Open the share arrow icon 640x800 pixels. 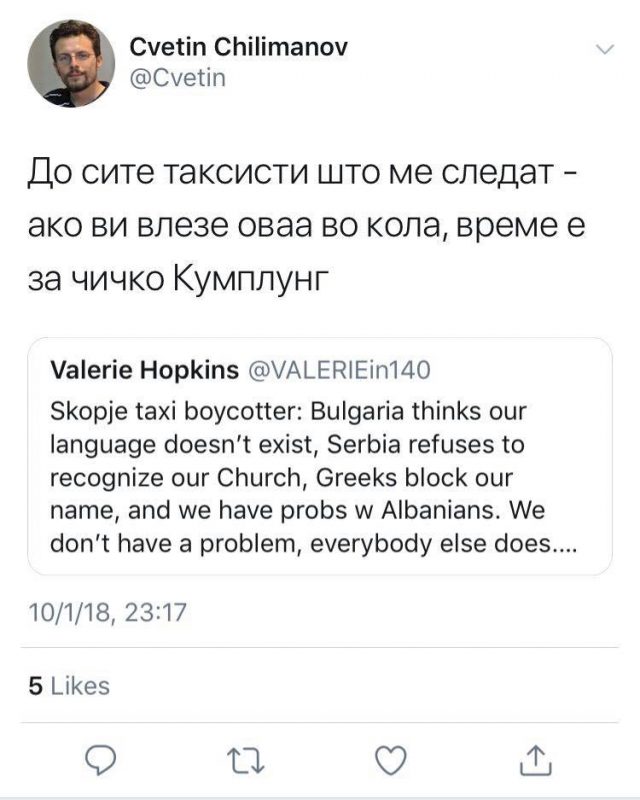coord(534,761)
